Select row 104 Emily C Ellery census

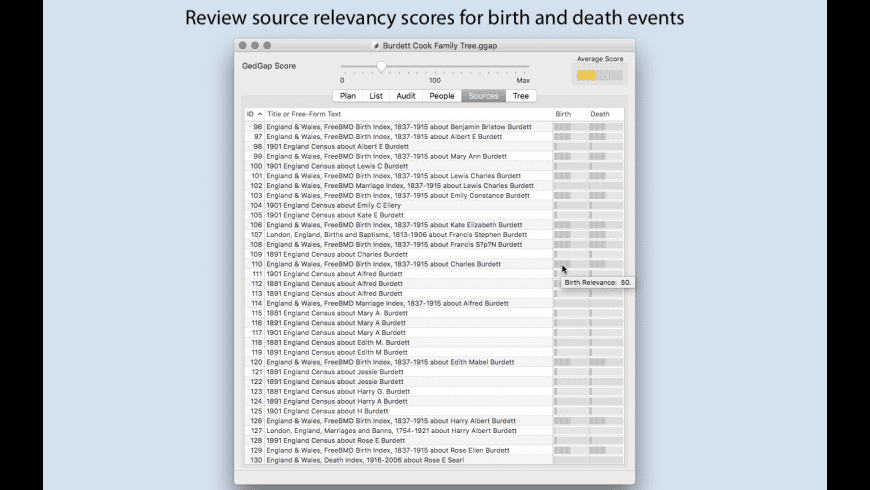pos(434,205)
